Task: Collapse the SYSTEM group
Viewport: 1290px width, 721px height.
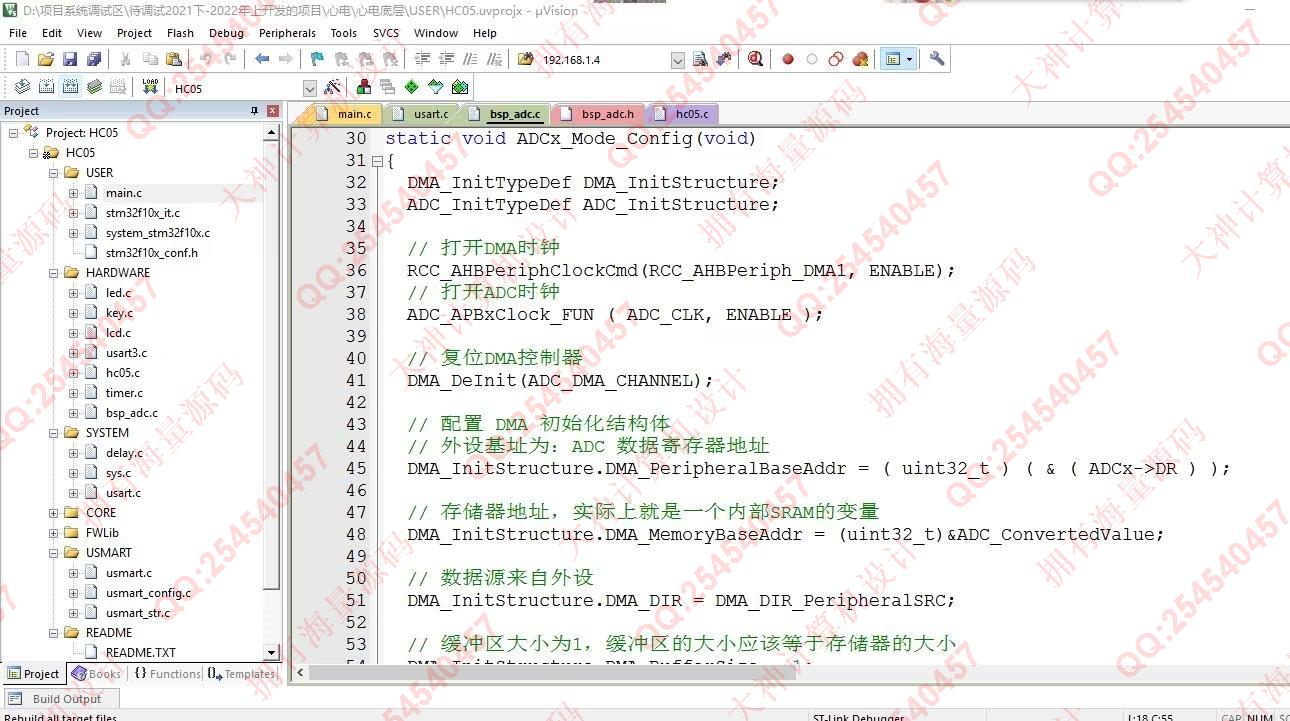Action: pos(54,432)
